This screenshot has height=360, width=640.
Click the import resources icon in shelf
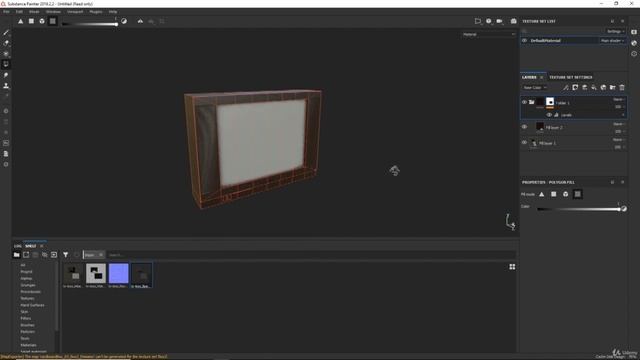click(54, 255)
